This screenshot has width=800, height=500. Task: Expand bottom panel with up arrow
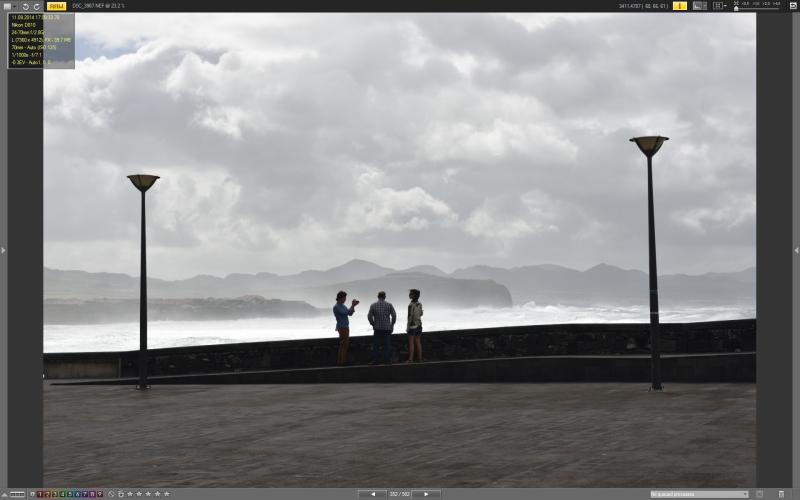pyautogui.click(x=5, y=494)
